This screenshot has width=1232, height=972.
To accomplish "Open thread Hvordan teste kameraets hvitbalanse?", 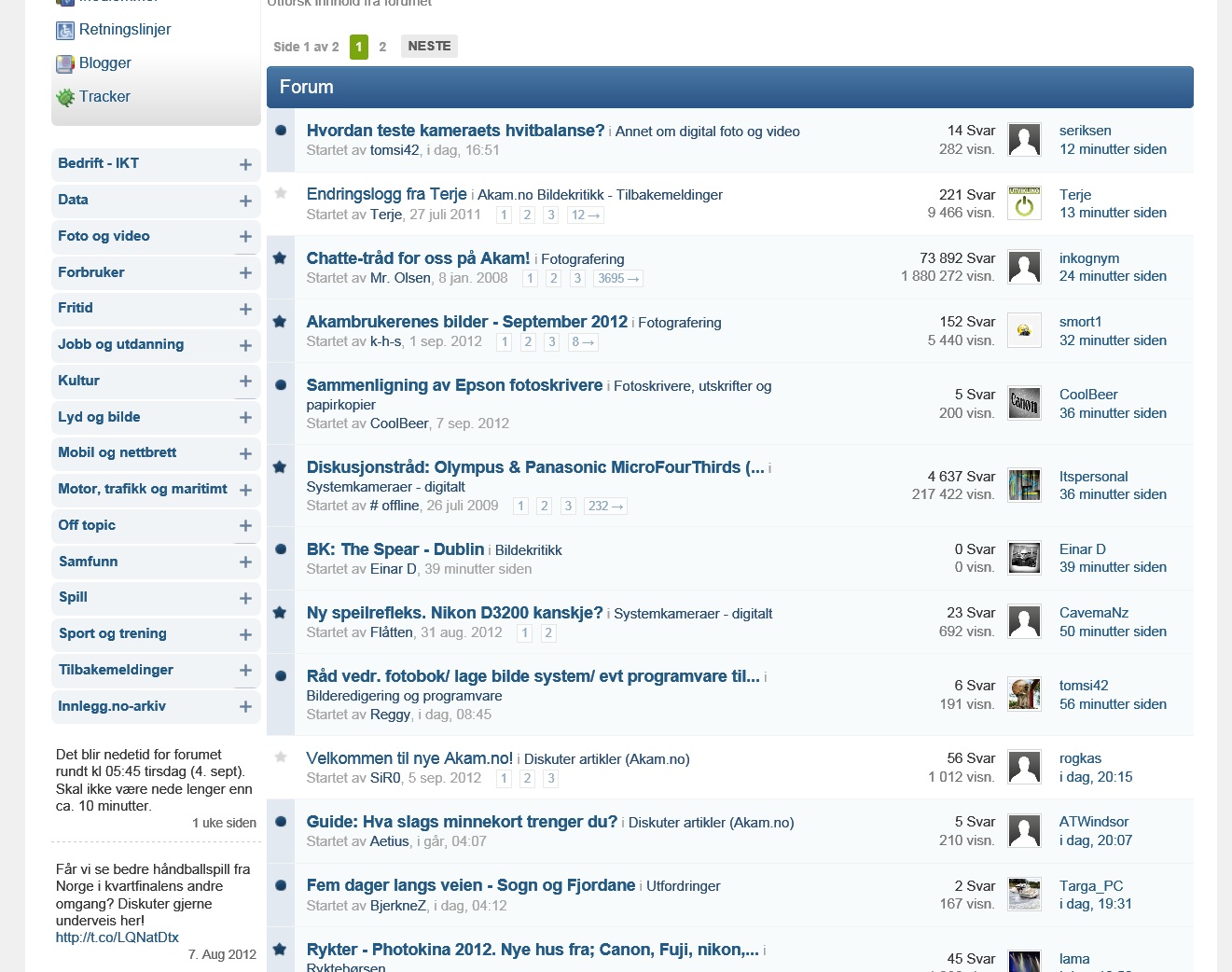I will [x=455, y=131].
